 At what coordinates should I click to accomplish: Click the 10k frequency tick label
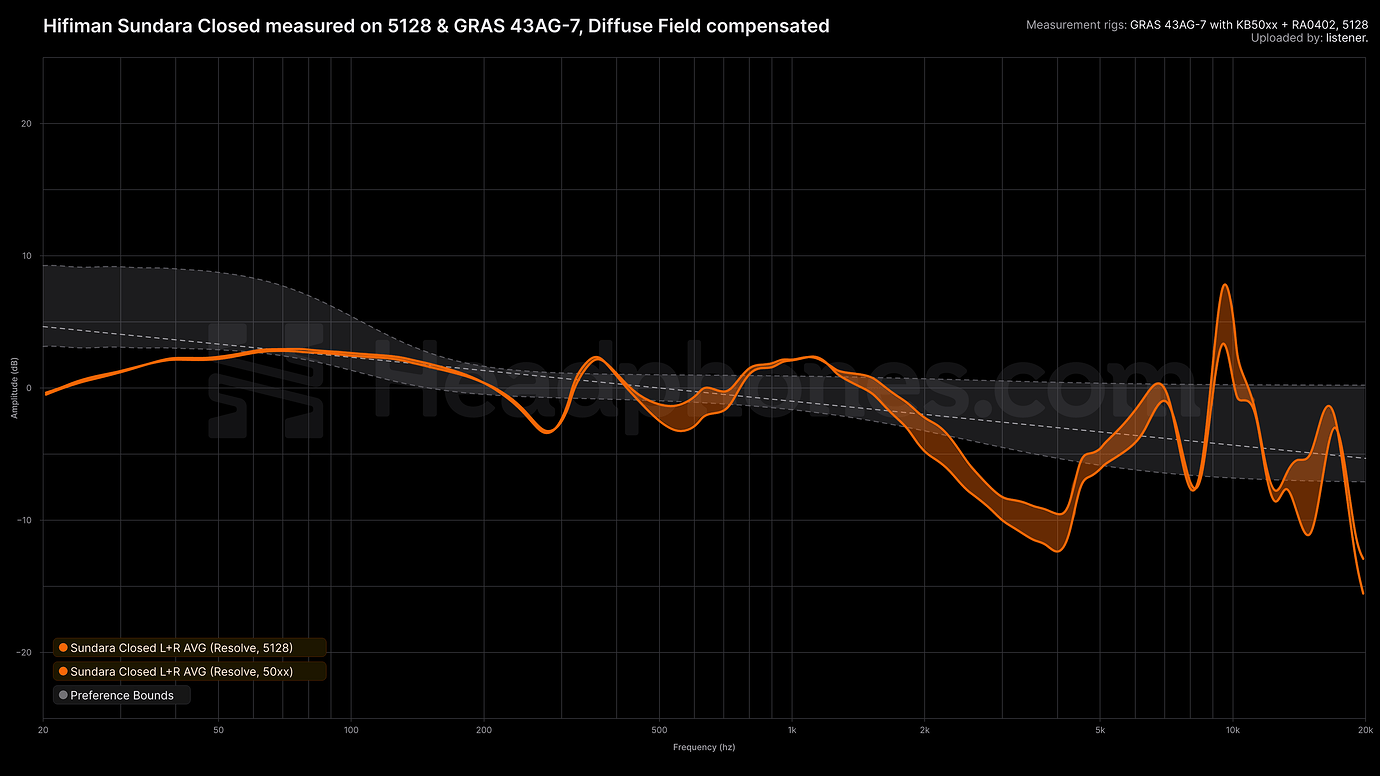pyautogui.click(x=1233, y=730)
